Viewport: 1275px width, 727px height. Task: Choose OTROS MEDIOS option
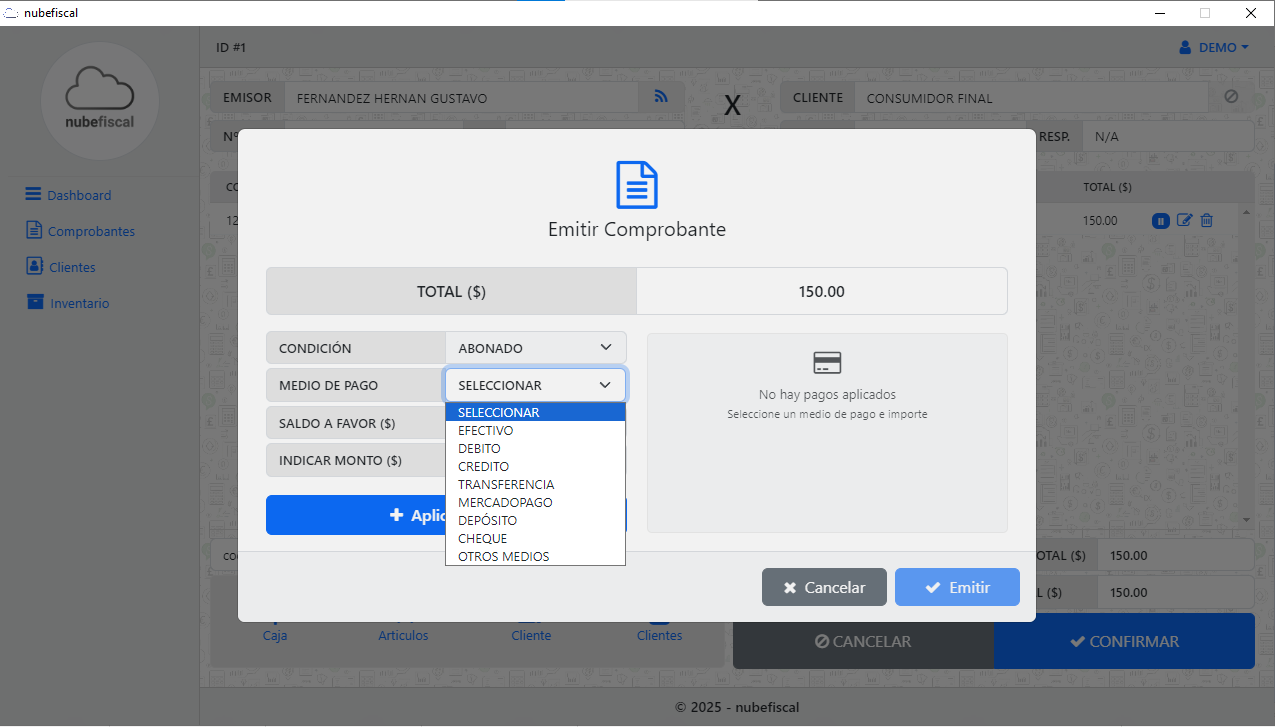point(504,557)
